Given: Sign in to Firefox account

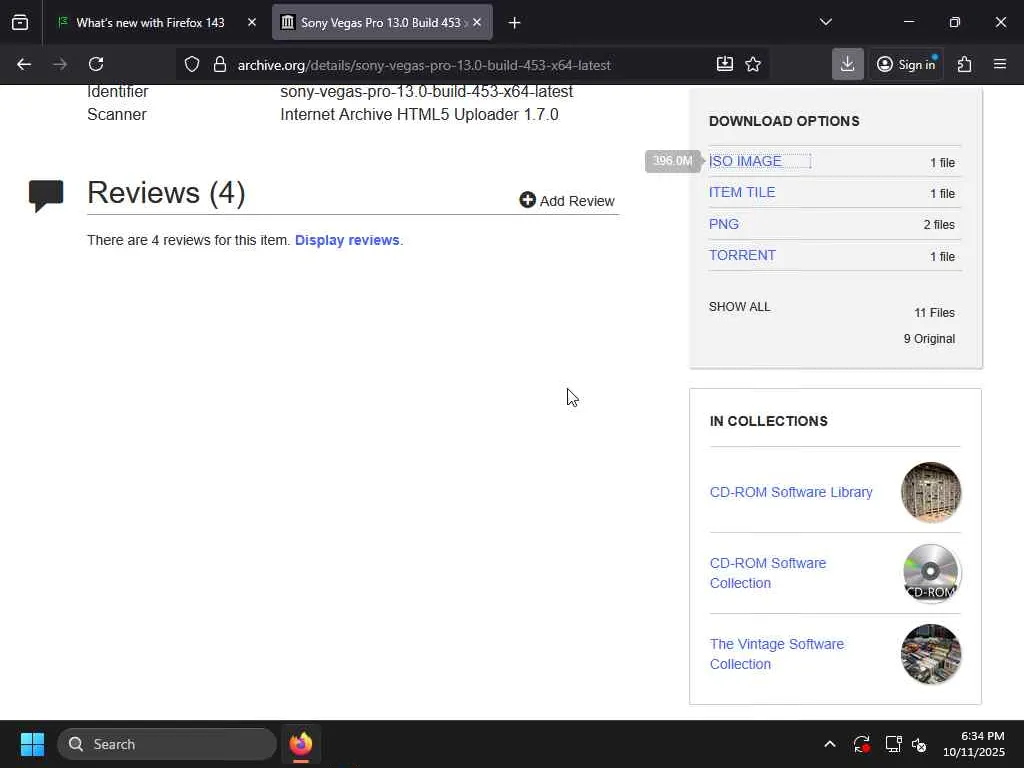Looking at the screenshot, I should point(906,64).
